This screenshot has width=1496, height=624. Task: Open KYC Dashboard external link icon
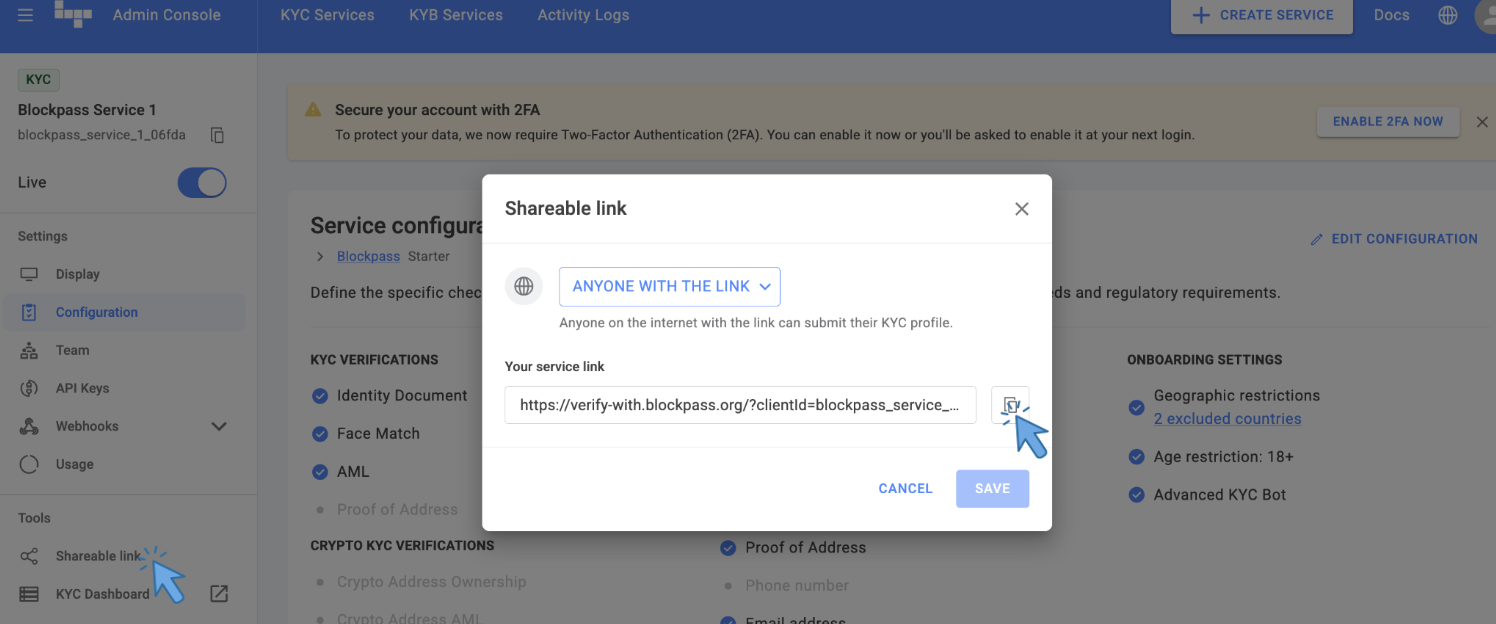coord(219,594)
